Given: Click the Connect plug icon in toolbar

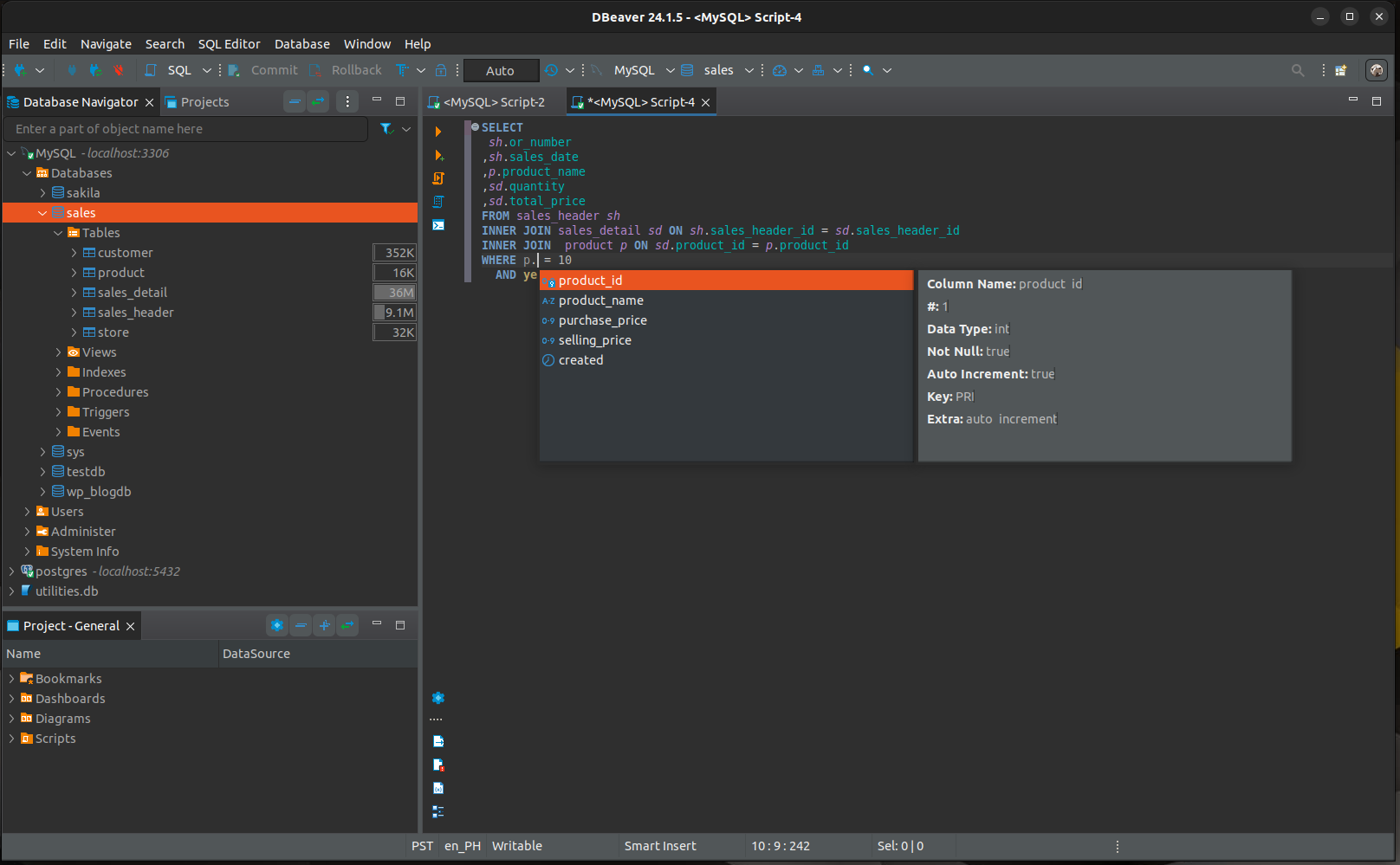Looking at the screenshot, I should coord(72,70).
